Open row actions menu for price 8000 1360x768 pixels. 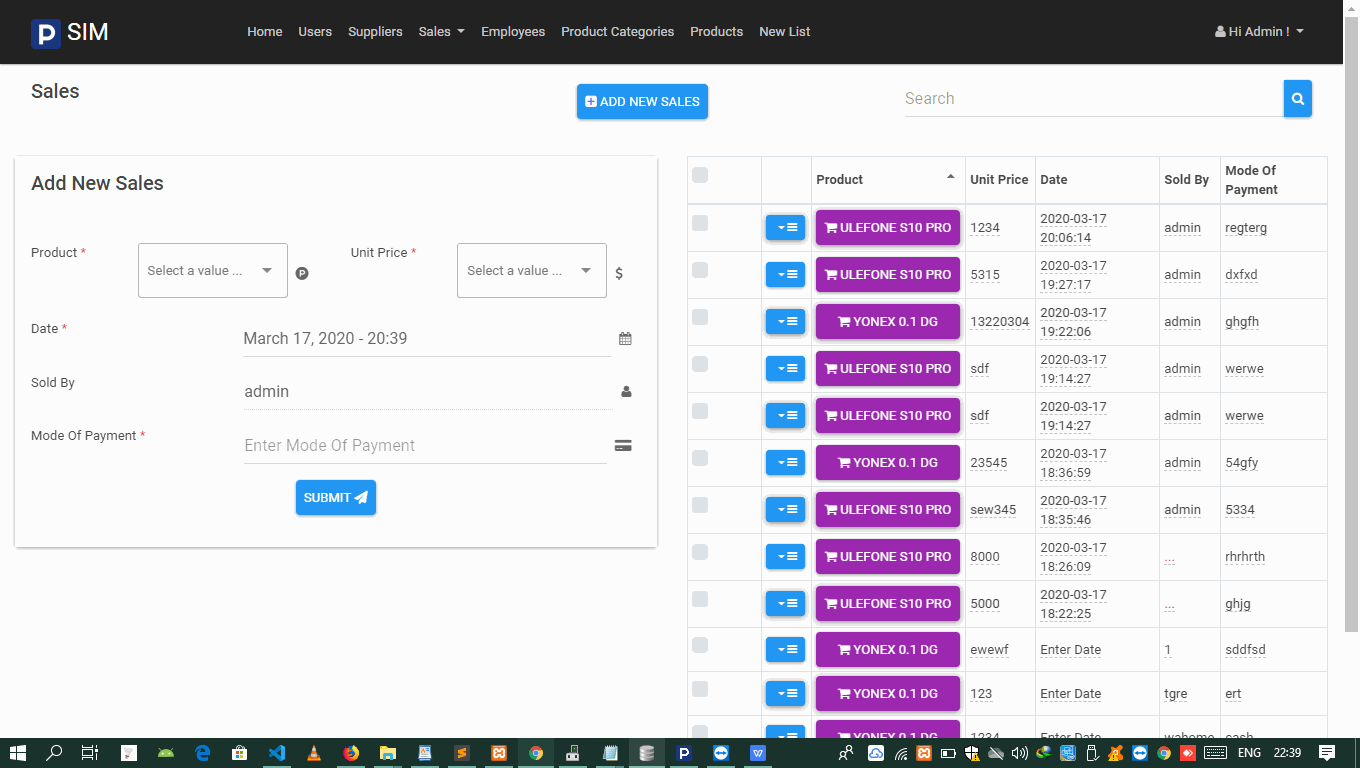point(785,557)
